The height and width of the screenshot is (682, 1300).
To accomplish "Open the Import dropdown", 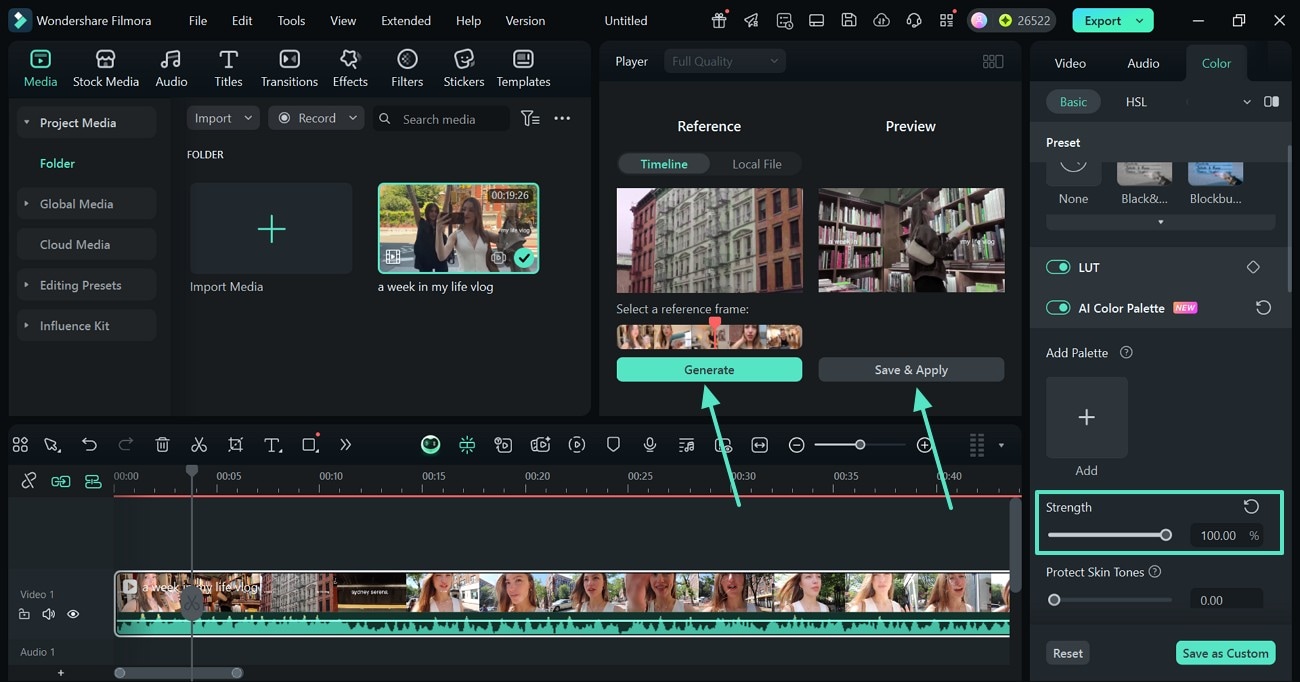I will click(x=223, y=118).
